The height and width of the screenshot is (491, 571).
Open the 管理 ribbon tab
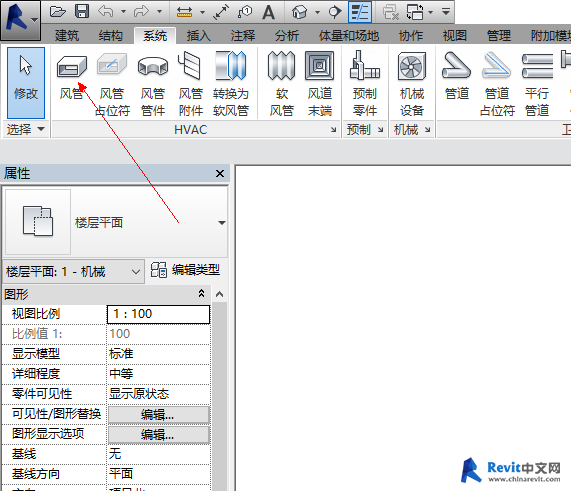pyautogui.click(x=499, y=36)
